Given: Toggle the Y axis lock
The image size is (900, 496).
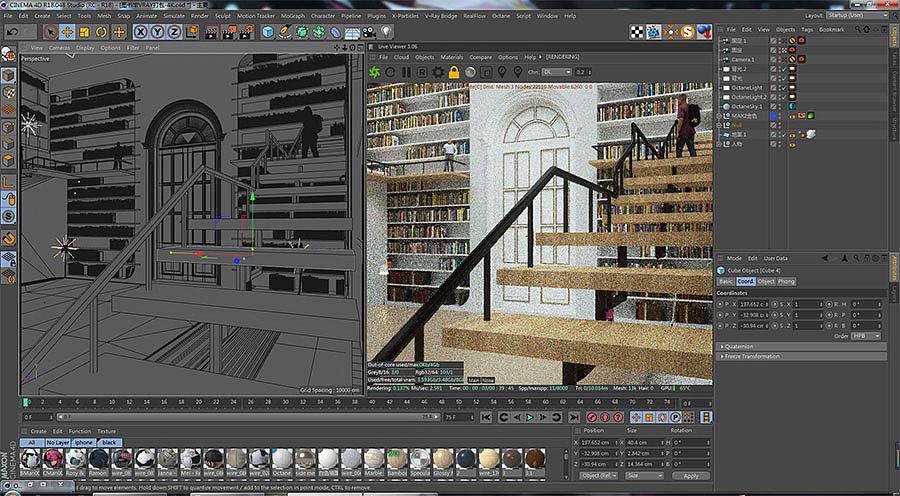Looking at the screenshot, I should [157, 32].
